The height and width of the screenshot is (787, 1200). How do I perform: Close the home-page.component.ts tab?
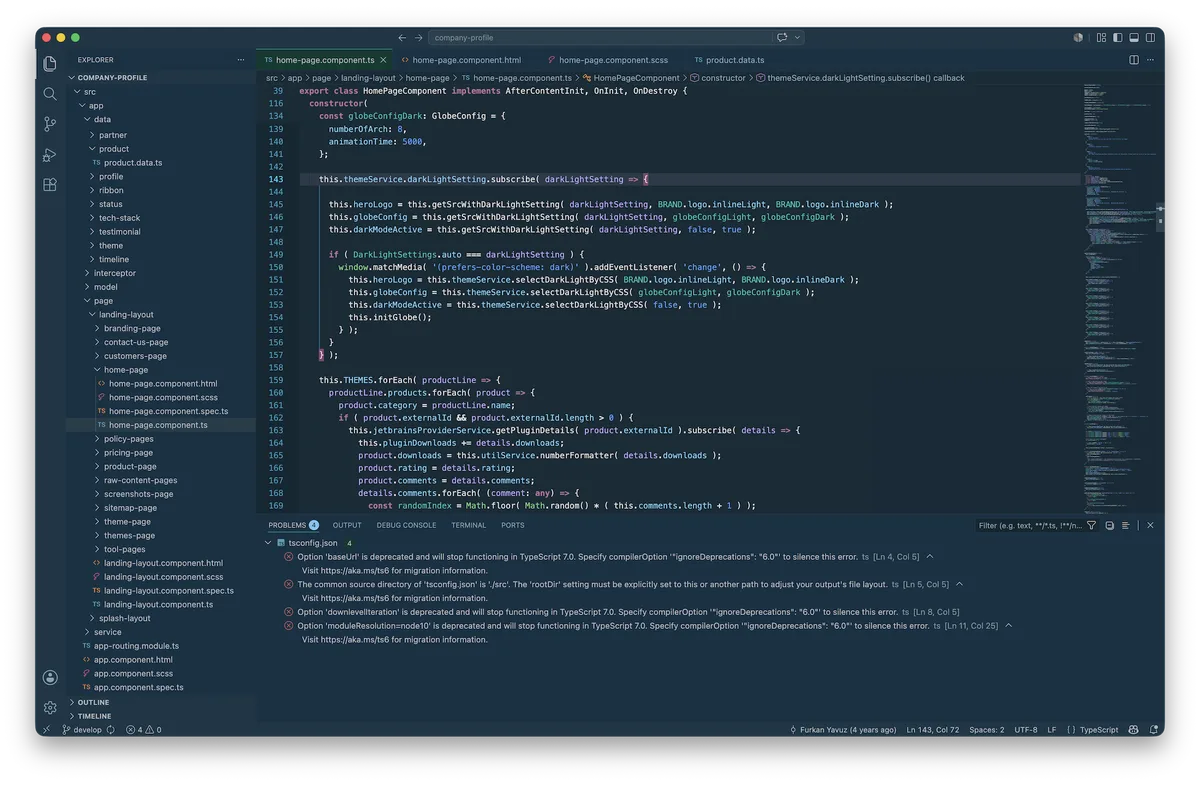tap(383, 60)
